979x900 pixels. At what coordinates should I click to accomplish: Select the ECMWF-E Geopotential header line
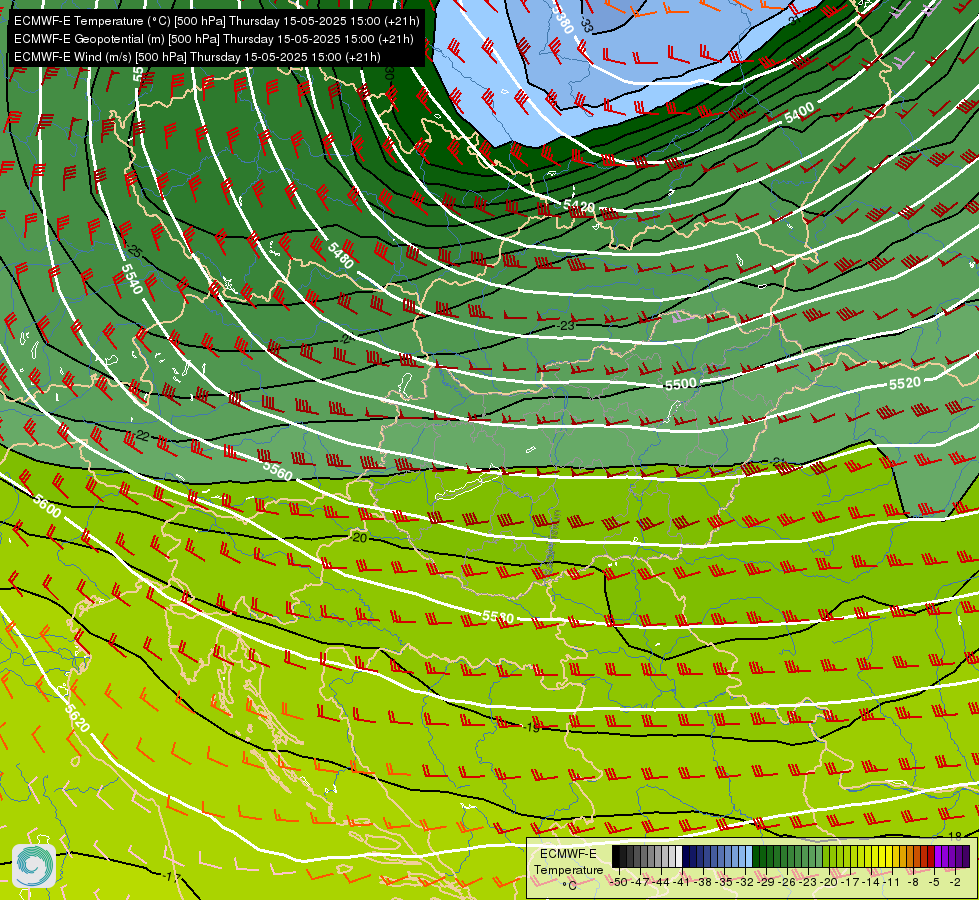pyautogui.click(x=214, y=39)
